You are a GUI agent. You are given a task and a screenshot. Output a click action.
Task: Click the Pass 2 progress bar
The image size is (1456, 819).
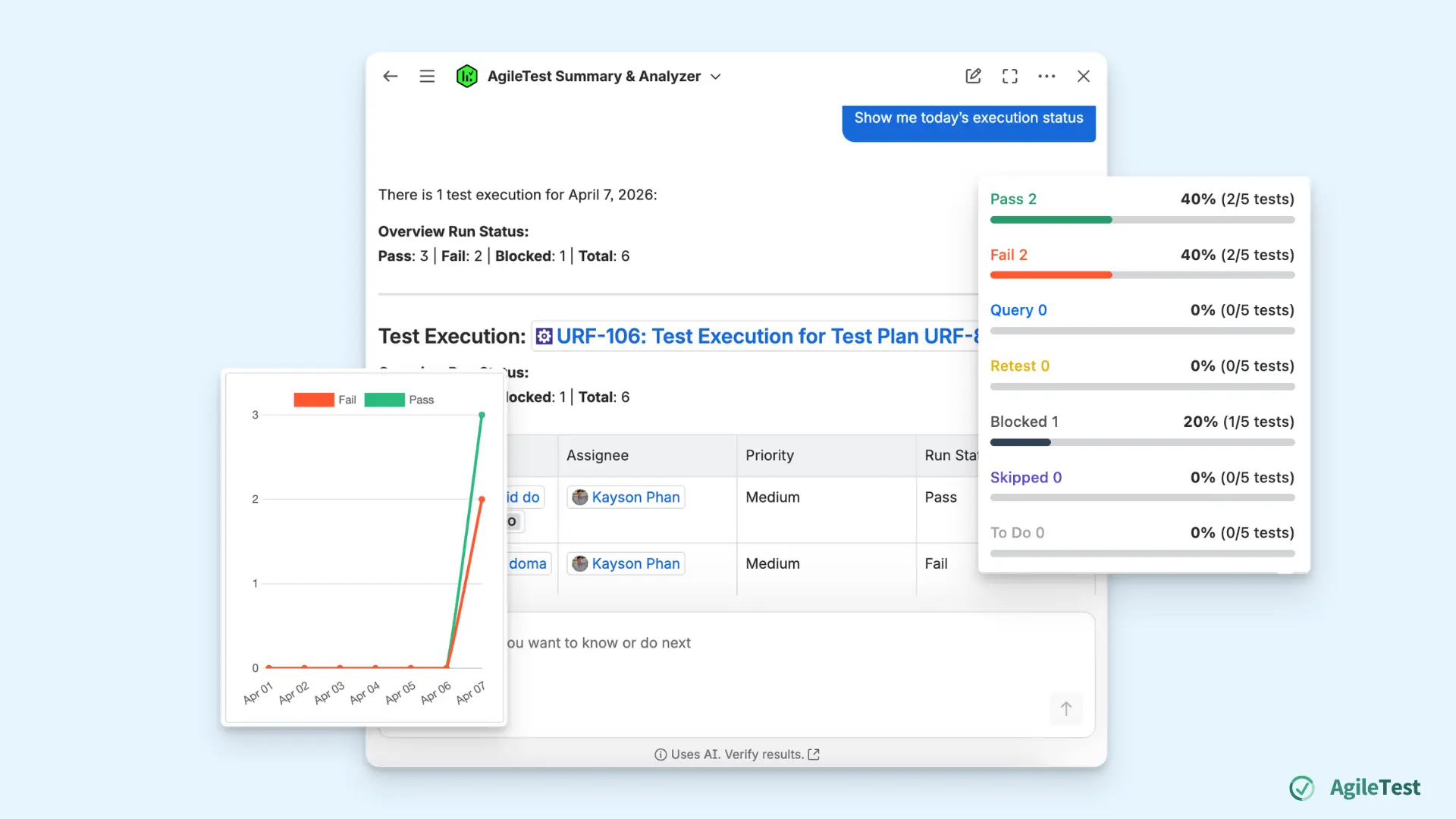(1142, 220)
